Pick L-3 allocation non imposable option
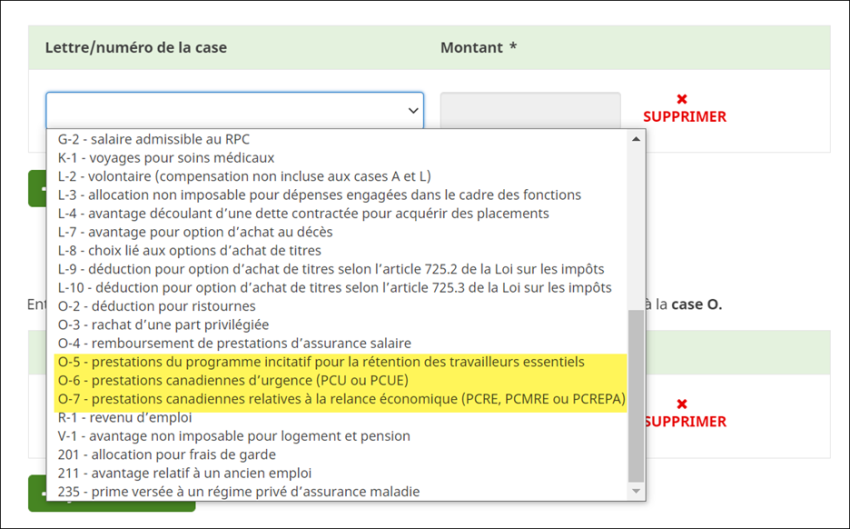Viewport: 850px width, 529px height. click(319, 195)
